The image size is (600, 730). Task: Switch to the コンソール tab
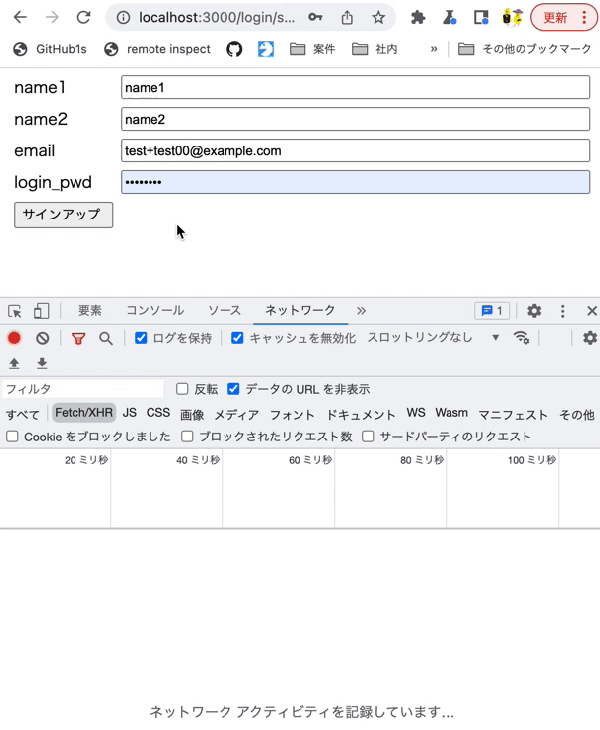(x=155, y=311)
